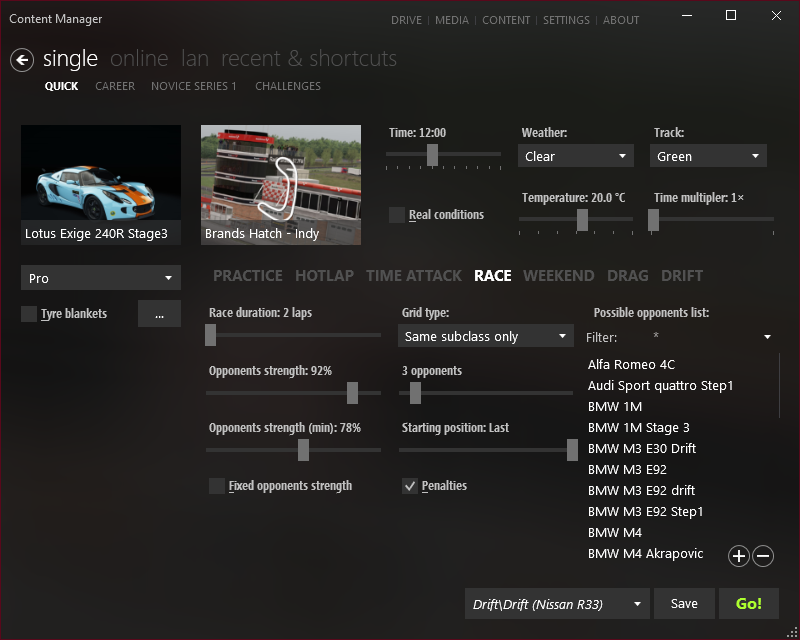Image resolution: width=800 pixels, height=640 pixels.
Task: Click the Go! button
Action: pos(749,604)
